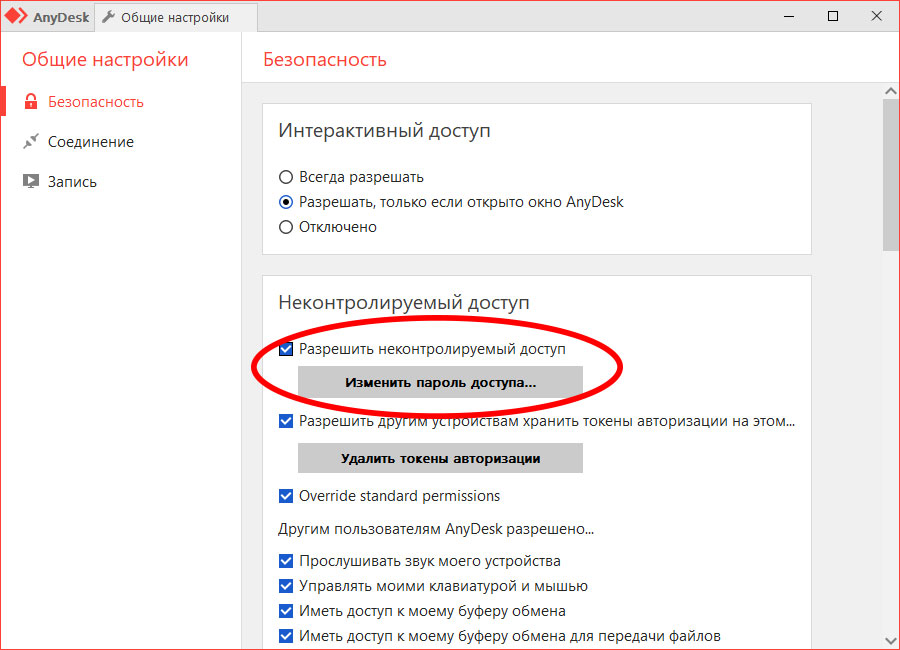Click the wrench icon on settings tab
The width and height of the screenshot is (900, 650).
108,17
